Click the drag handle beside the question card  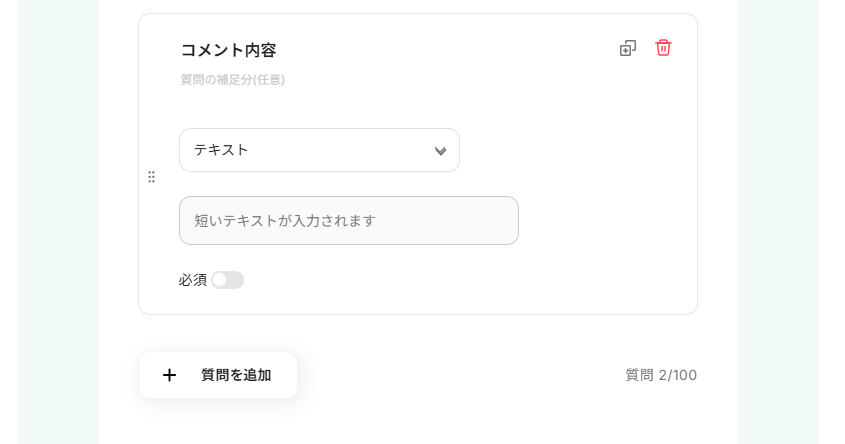coord(151,177)
